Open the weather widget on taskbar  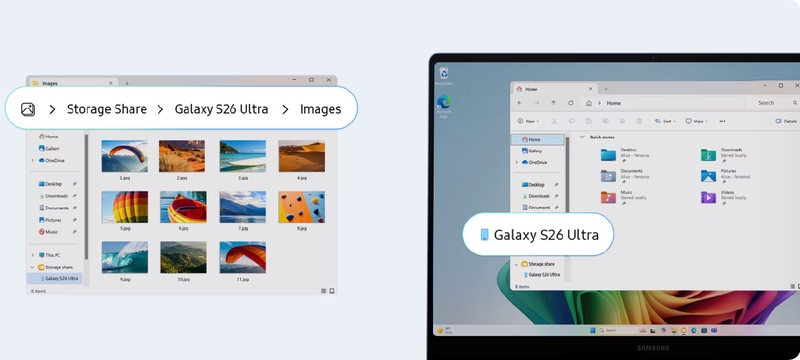(x=444, y=330)
